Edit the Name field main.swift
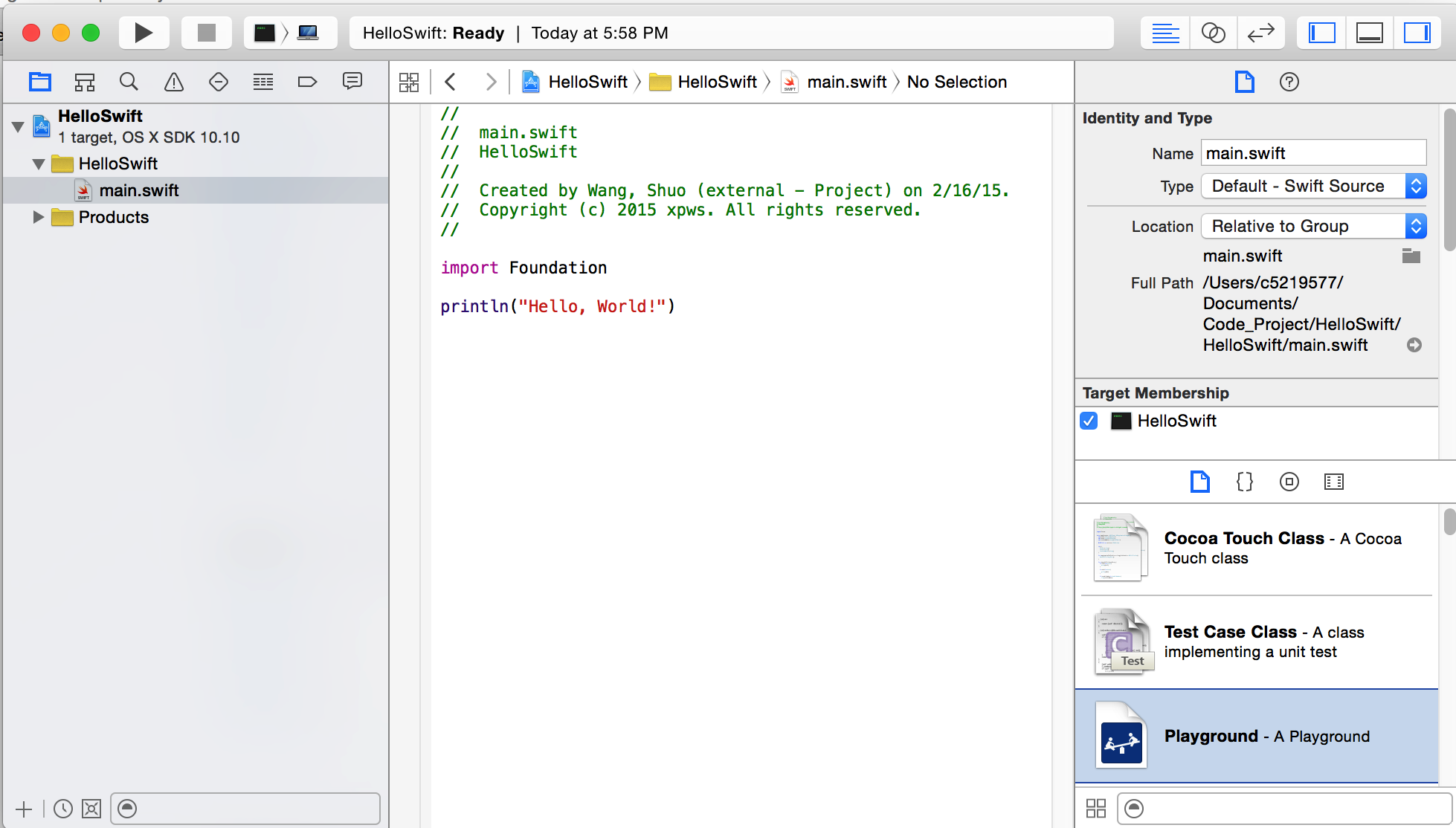This screenshot has height=828, width=1456. click(x=1313, y=153)
